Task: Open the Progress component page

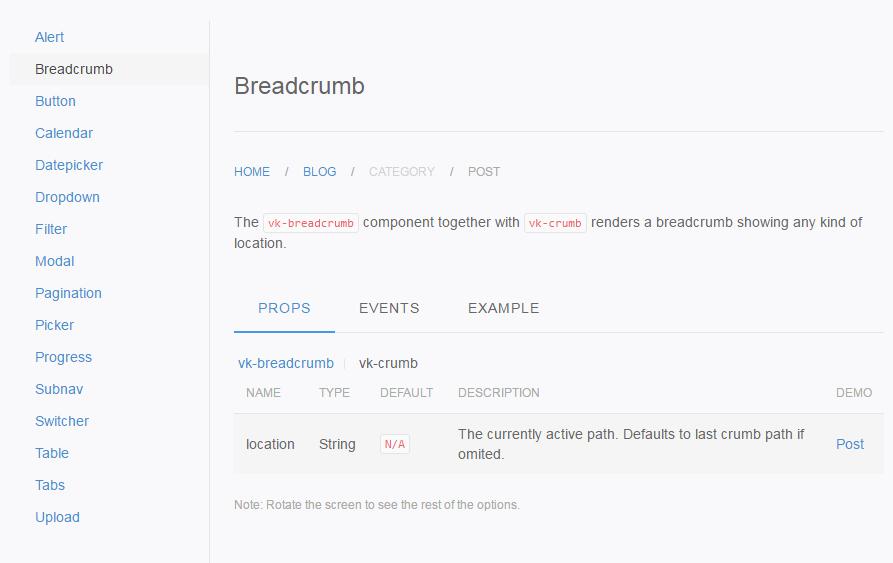Action: pyautogui.click(x=63, y=357)
